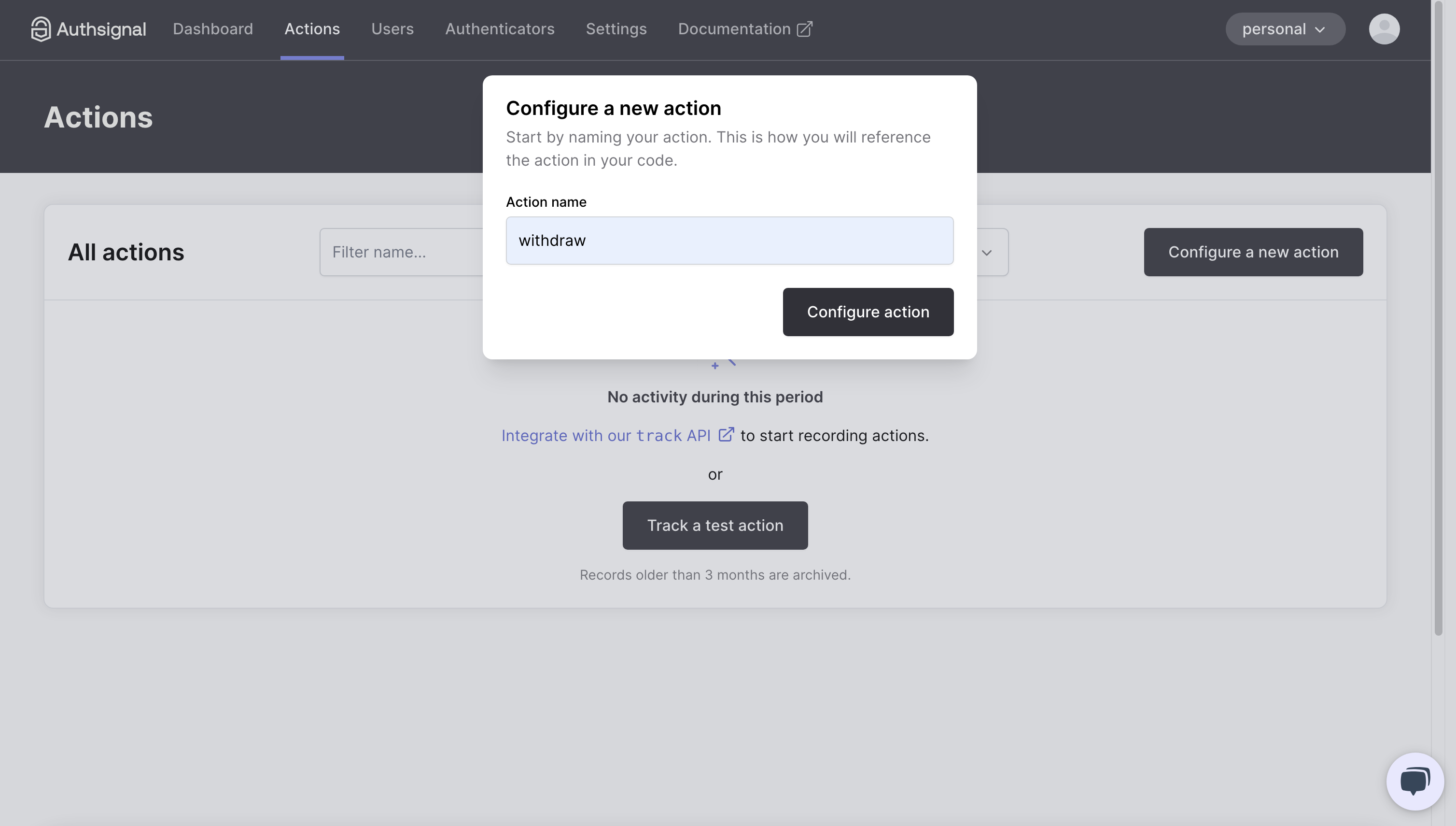Click the Documentation external link icon

pyautogui.click(x=805, y=28)
